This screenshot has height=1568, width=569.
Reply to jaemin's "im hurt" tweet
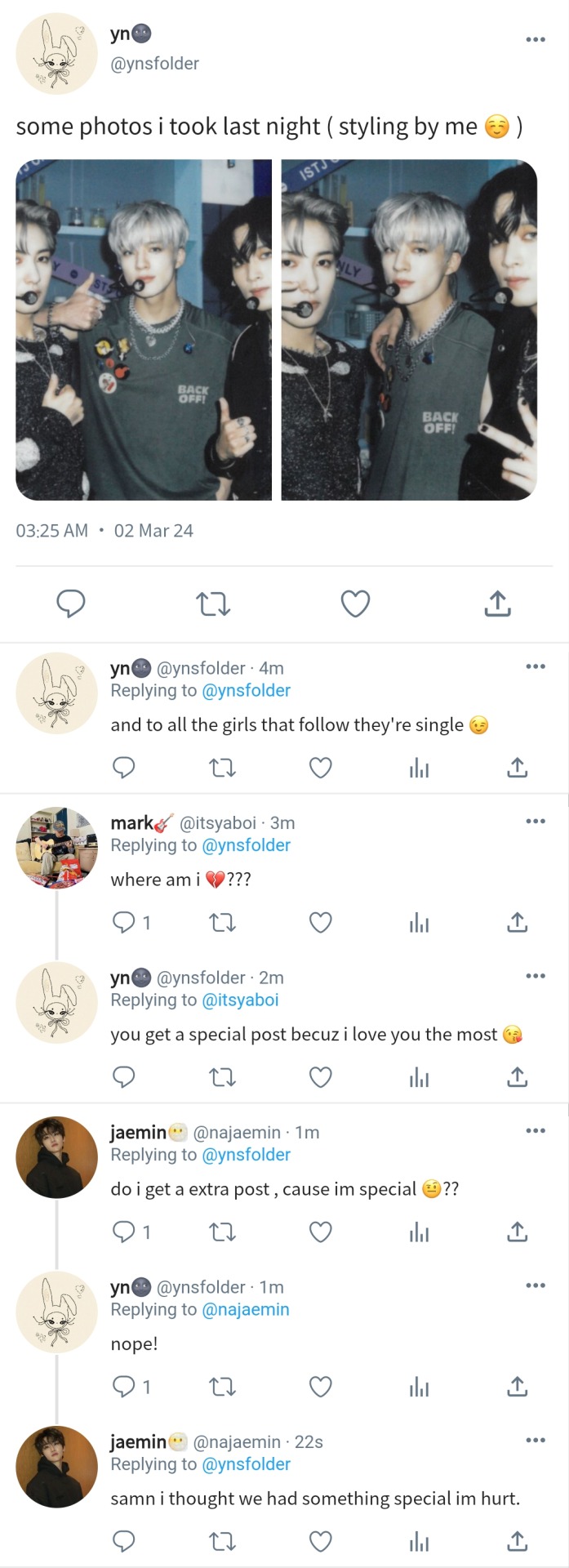[124, 1542]
